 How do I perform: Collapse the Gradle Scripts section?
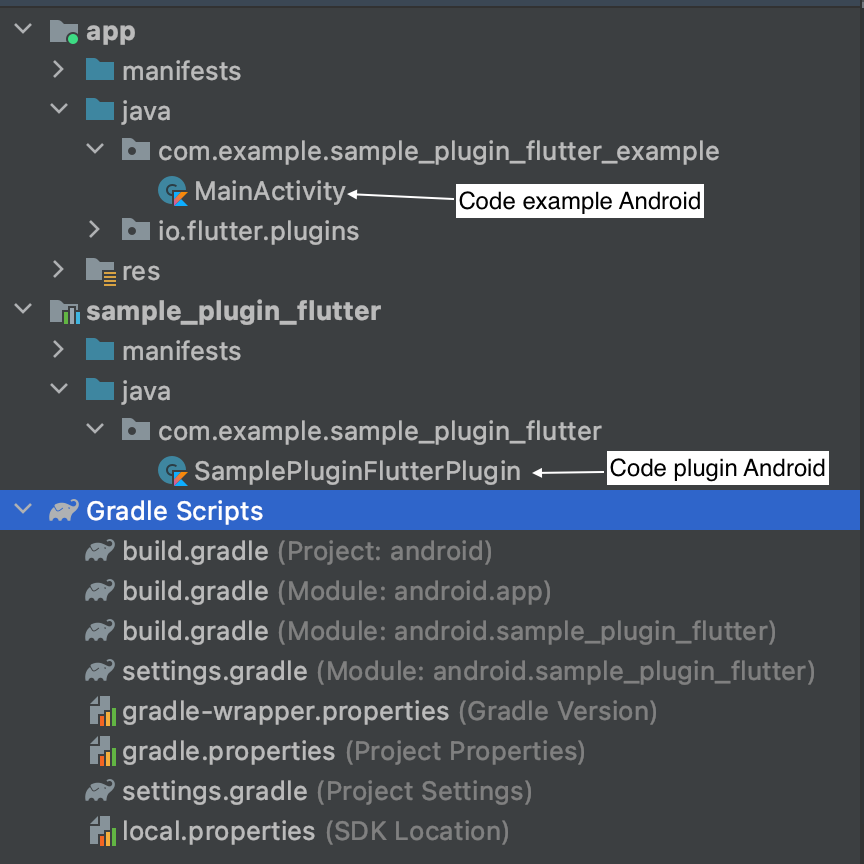coord(22,511)
